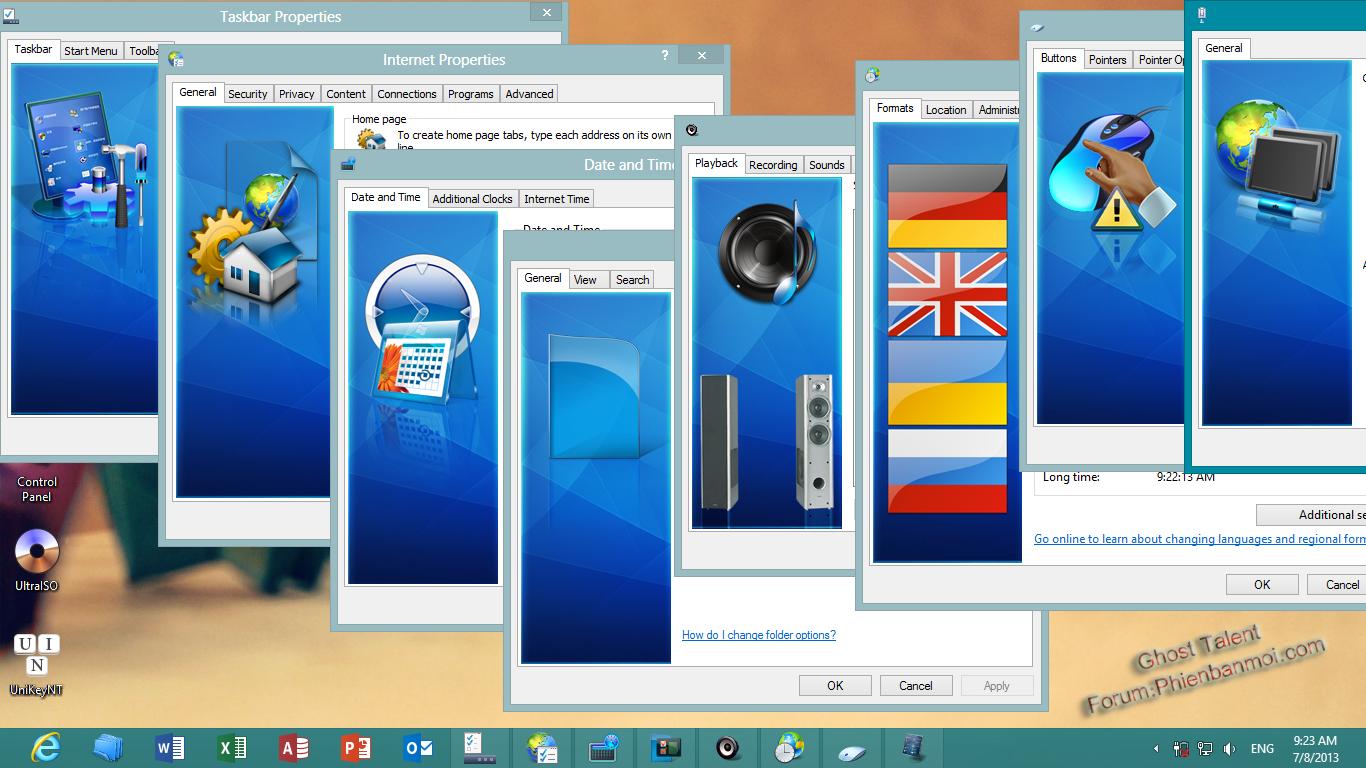Click 'How do I change folder options?' link
The height and width of the screenshot is (768, 1366).
click(758, 635)
